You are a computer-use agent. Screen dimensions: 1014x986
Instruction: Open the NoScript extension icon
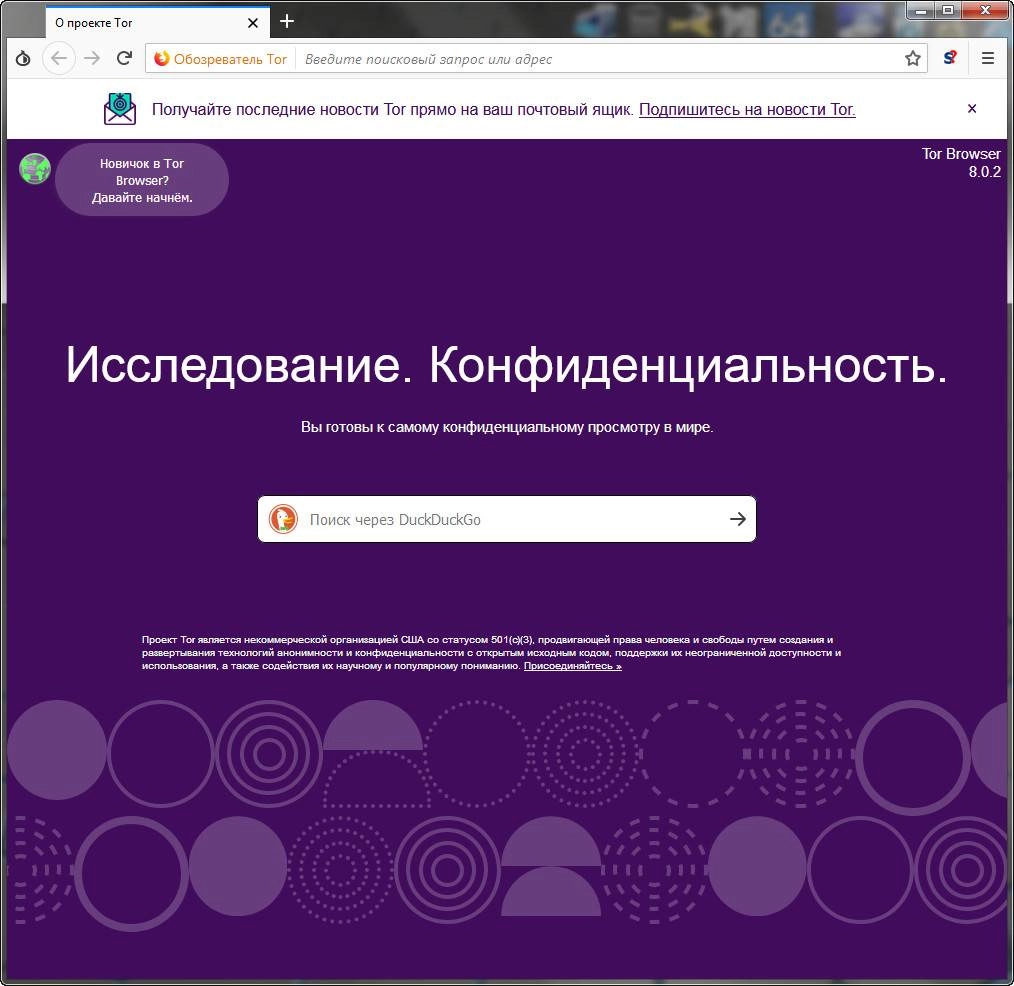tap(950, 58)
